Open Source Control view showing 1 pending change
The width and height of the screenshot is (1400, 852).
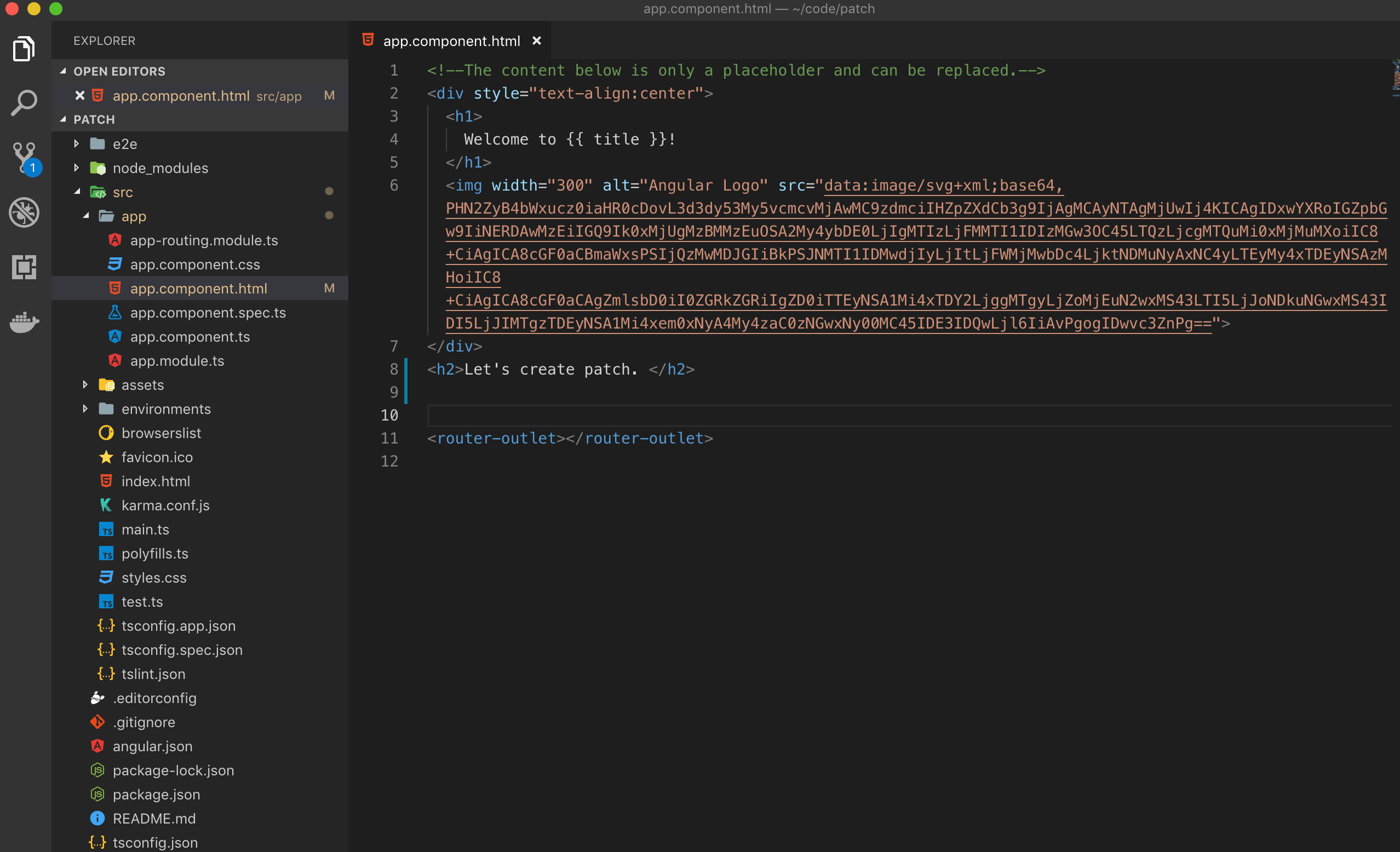coord(24,158)
